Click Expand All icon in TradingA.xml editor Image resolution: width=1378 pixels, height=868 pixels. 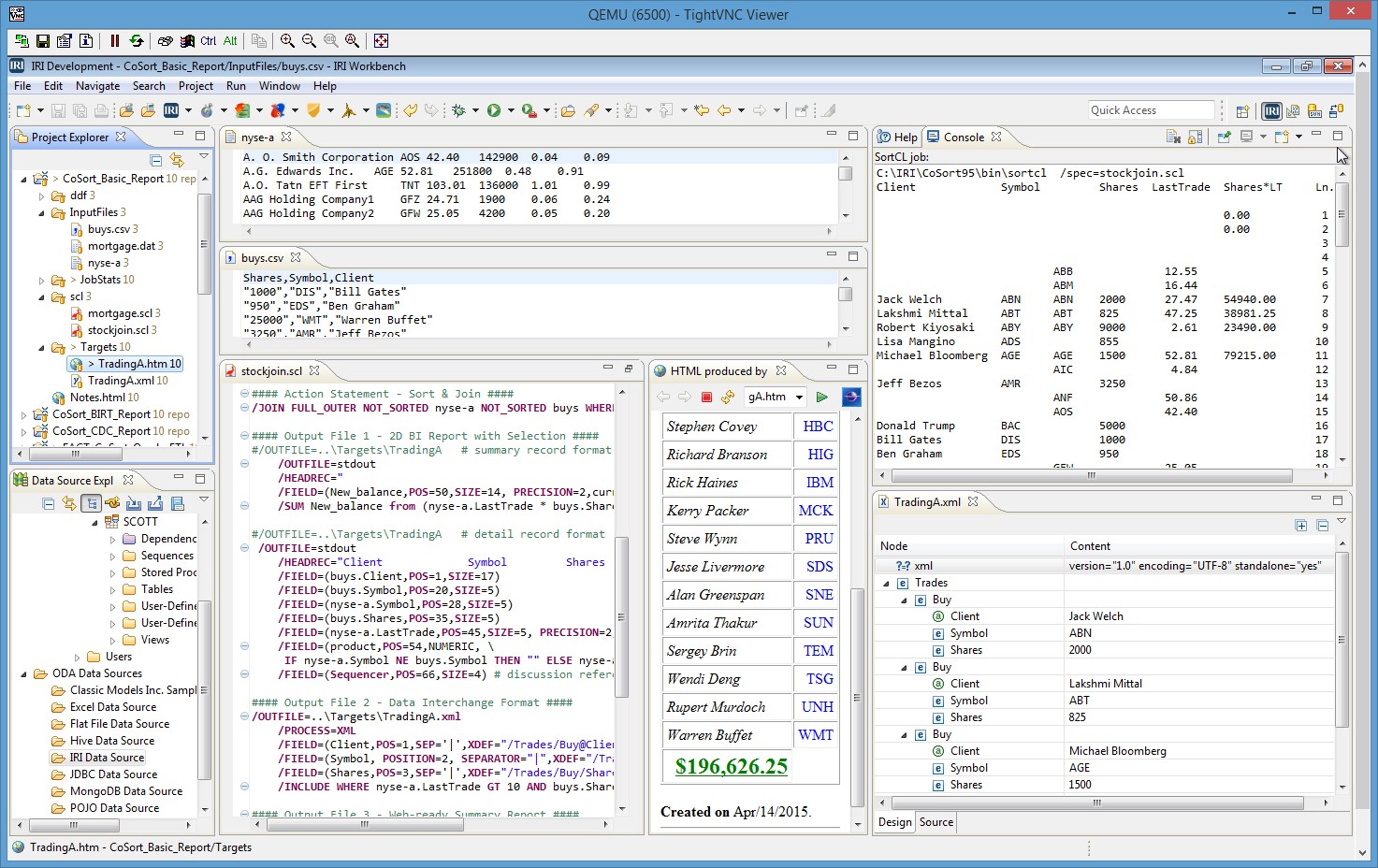point(1300,526)
